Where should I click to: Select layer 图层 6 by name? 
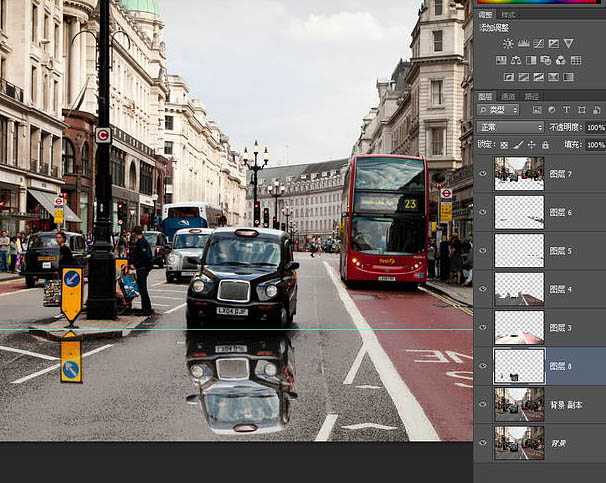pos(560,212)
